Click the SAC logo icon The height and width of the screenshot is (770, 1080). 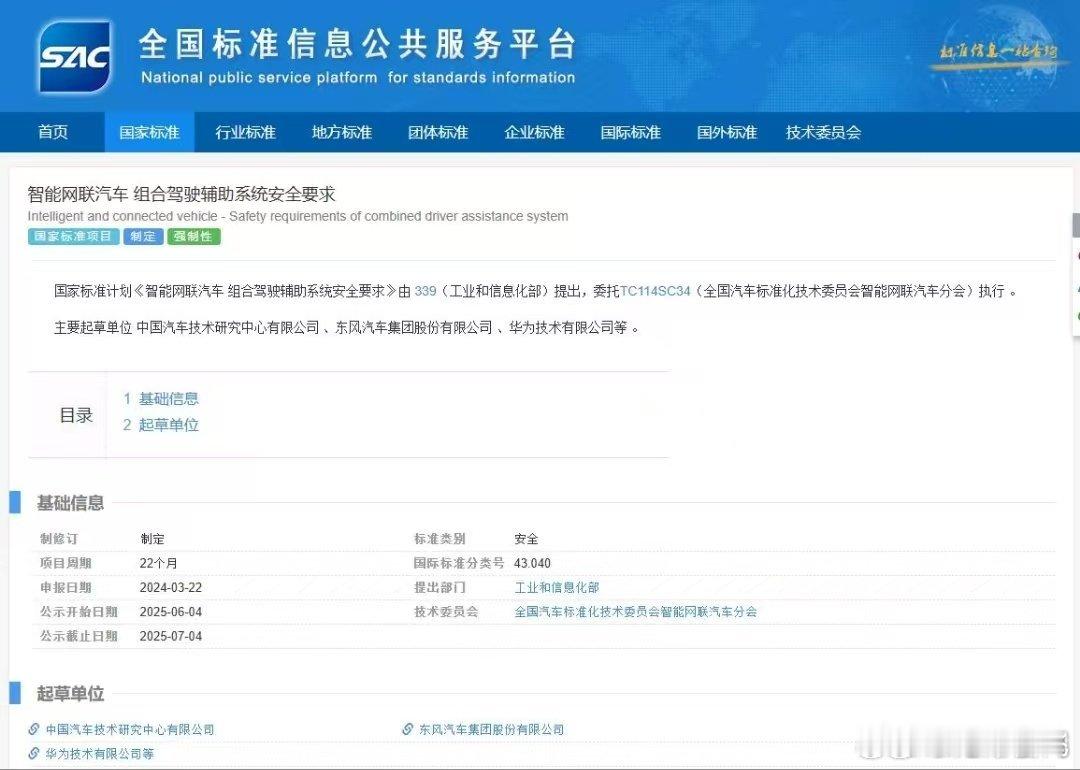[75, 56]
